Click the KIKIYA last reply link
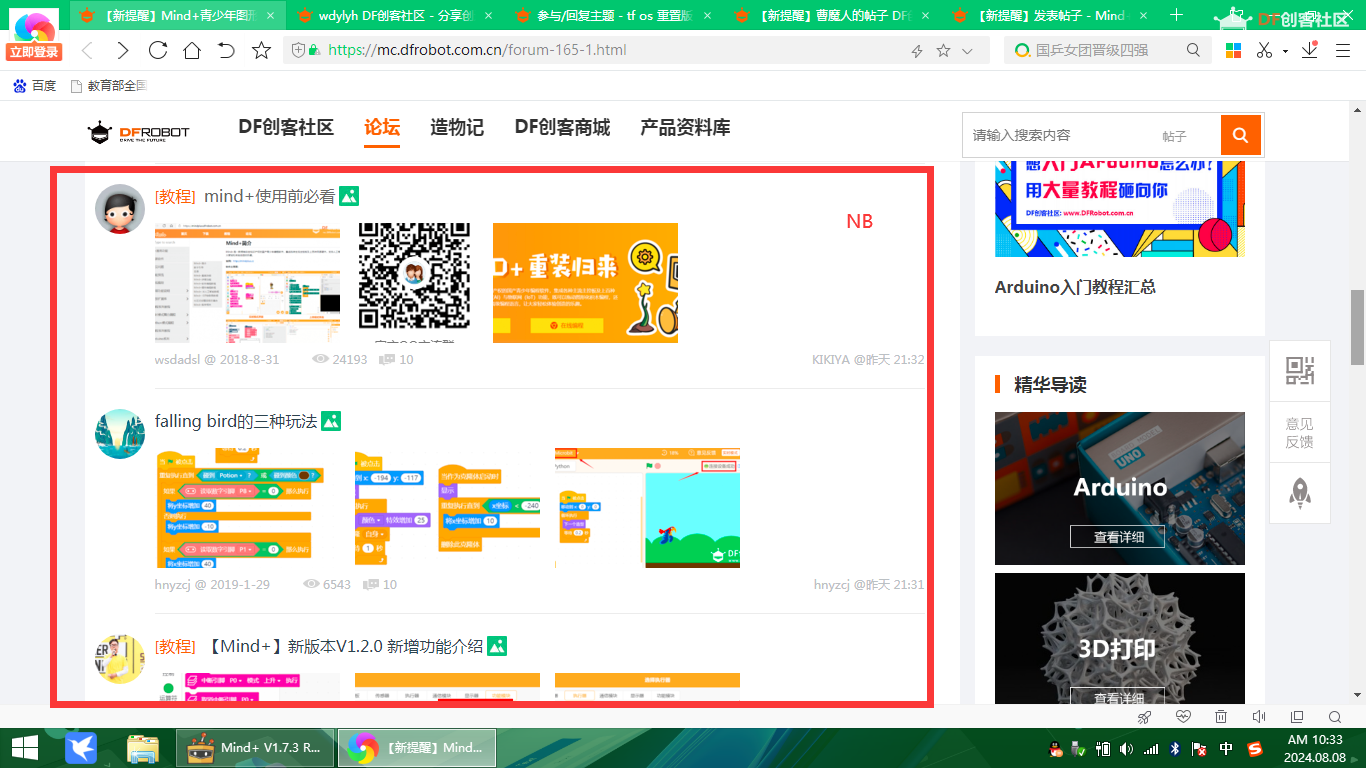Image resolution: width=1366 pixels, height=768 pixels. tap(830, 359)
